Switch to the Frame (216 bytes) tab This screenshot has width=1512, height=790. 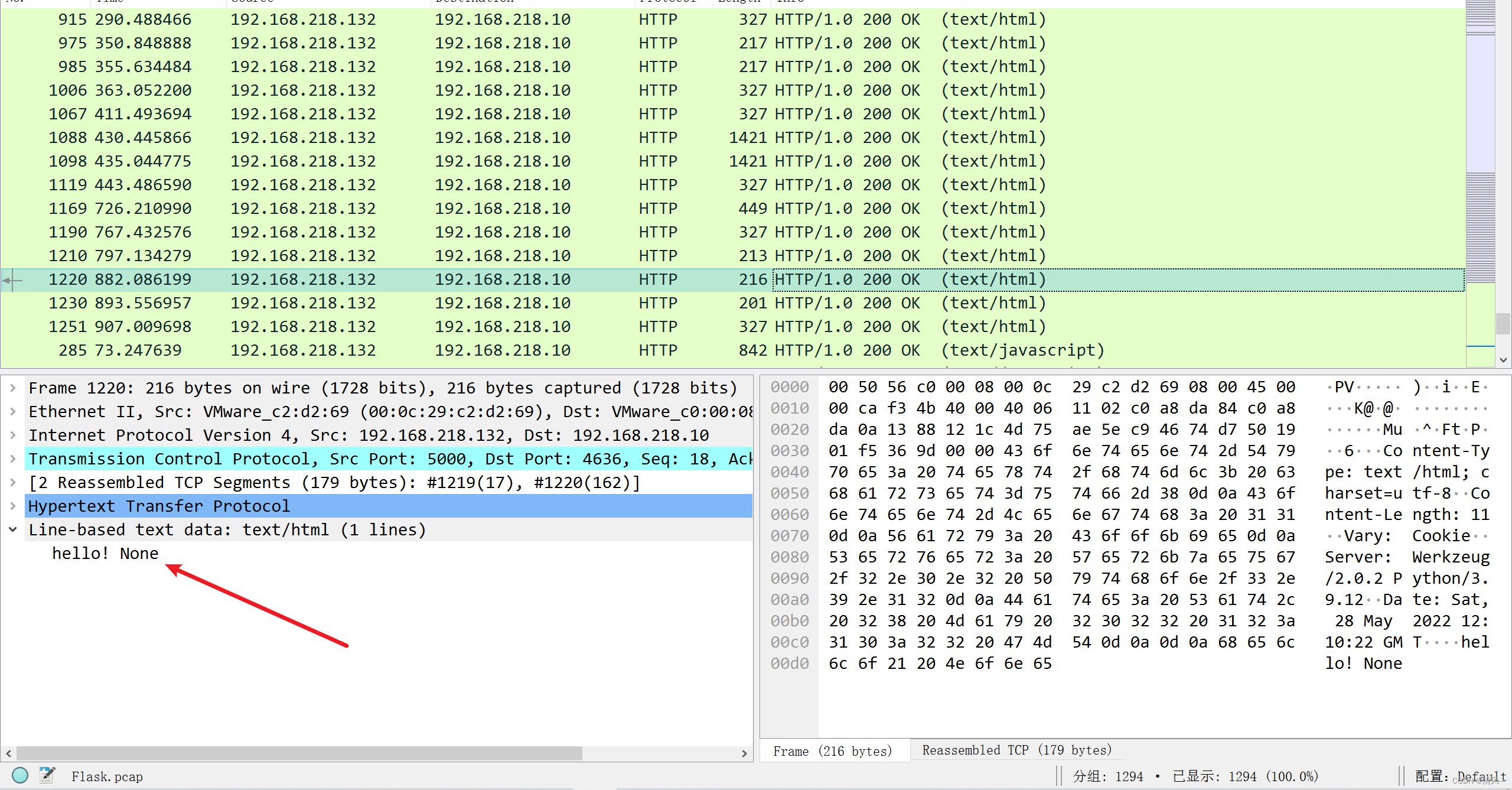coord(833,751)
